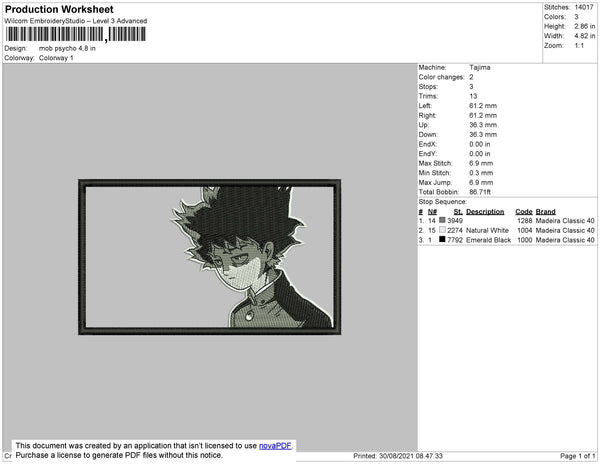The height and width of the screenshot is (464, 600).
Task: Select the Up value 36.3 mm
Action: tap(483, 125)
